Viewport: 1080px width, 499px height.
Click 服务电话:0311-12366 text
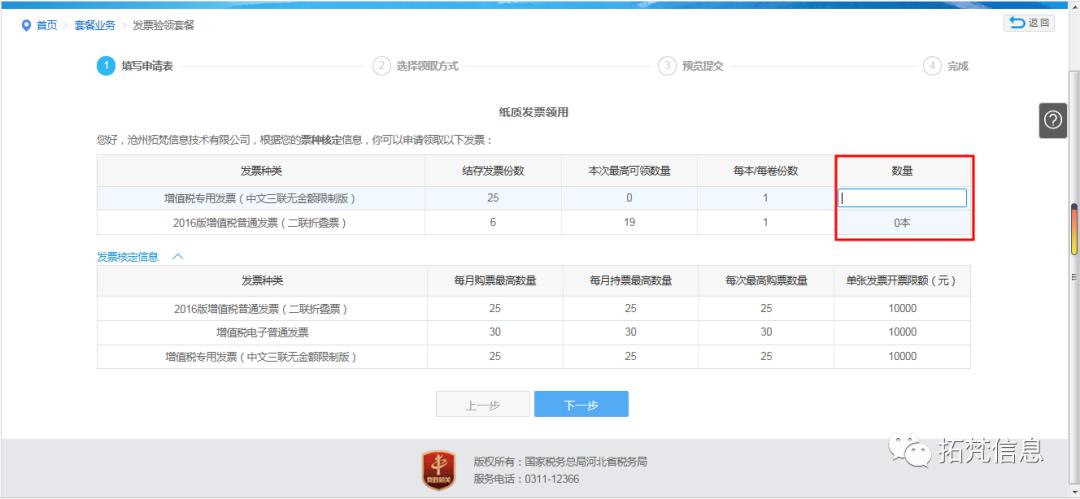pos(526,479)
